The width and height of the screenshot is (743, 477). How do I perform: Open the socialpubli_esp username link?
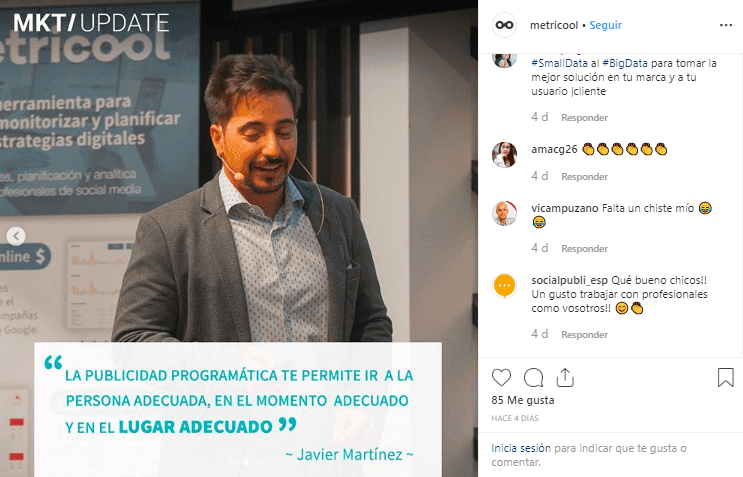pos(570,280)
